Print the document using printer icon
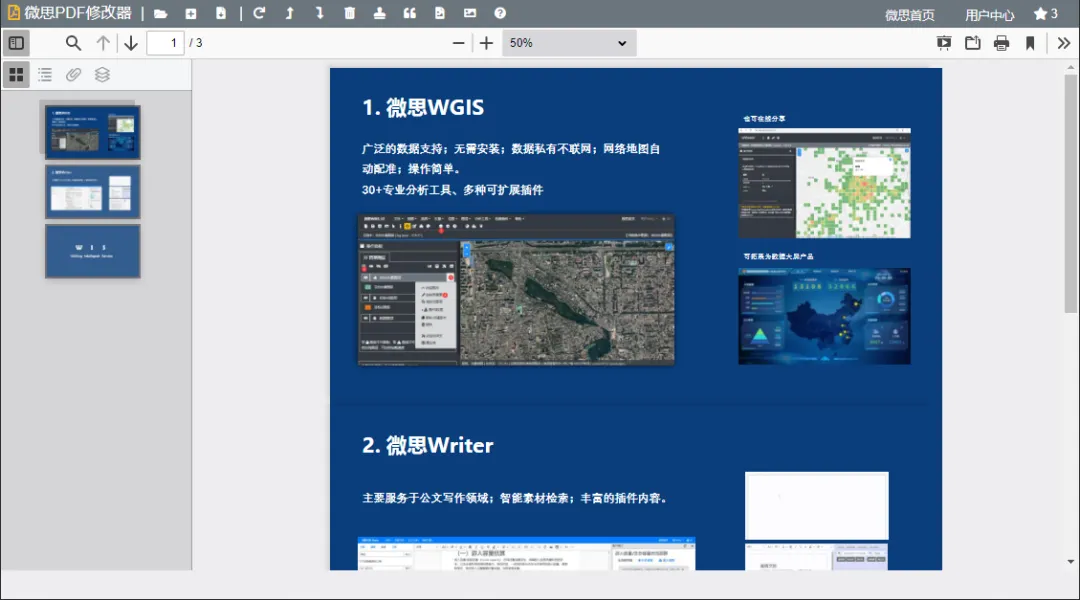Screen dimensions: 1080x600 tap(1001, 43)
